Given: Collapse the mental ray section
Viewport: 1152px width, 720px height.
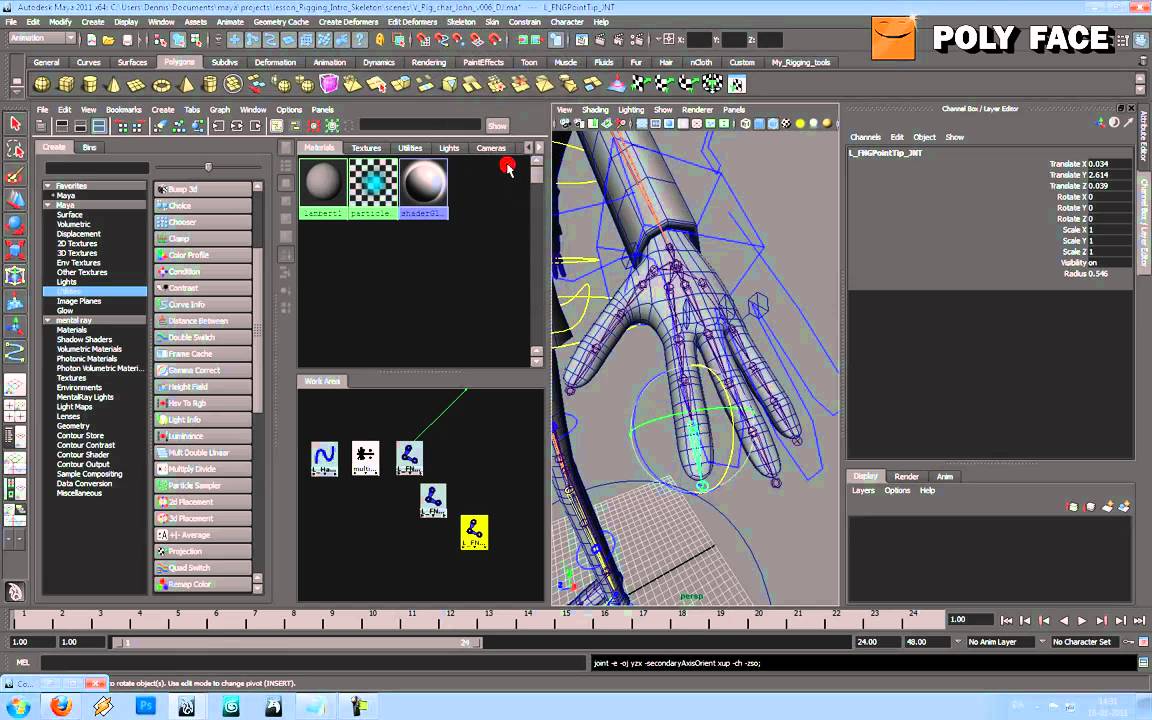Looking at the screenshot, I should [x=48, y=320].
